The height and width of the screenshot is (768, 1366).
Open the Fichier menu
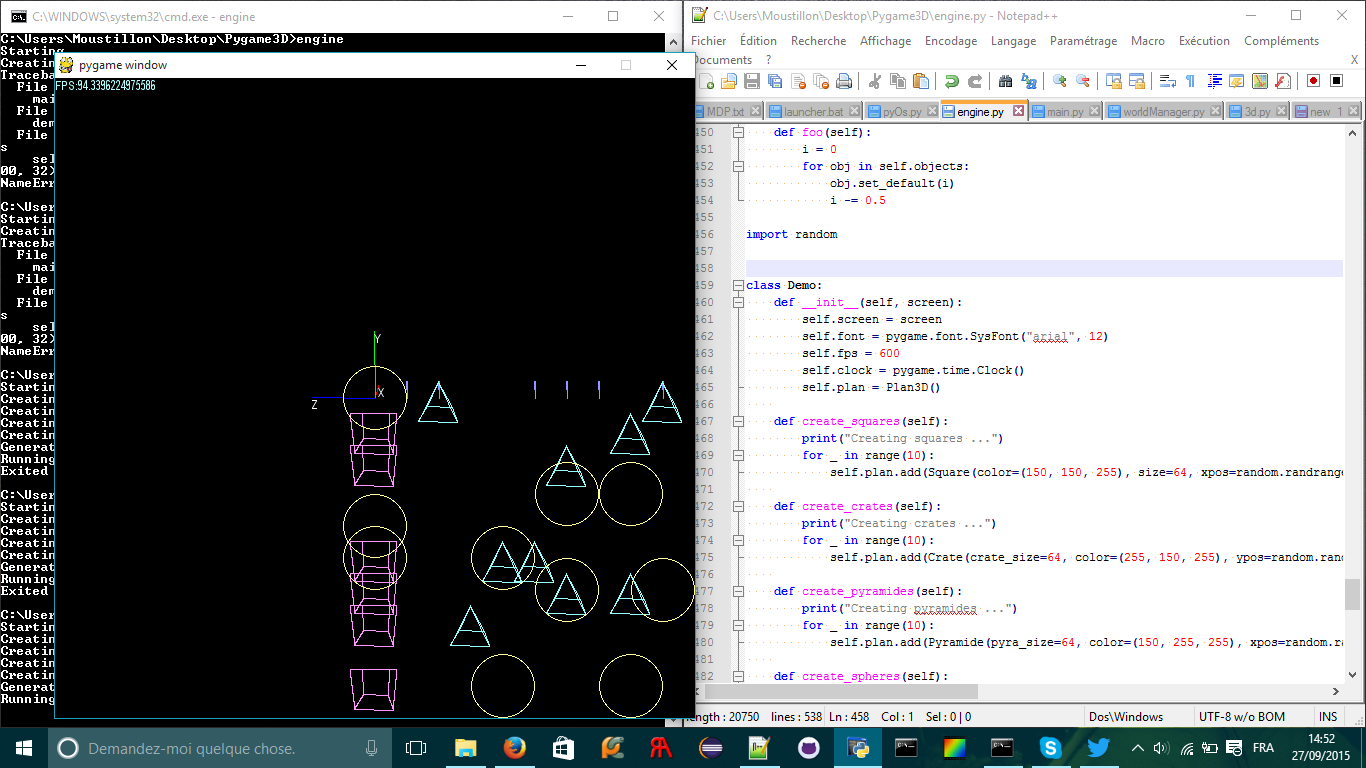(x=709, y=41)
